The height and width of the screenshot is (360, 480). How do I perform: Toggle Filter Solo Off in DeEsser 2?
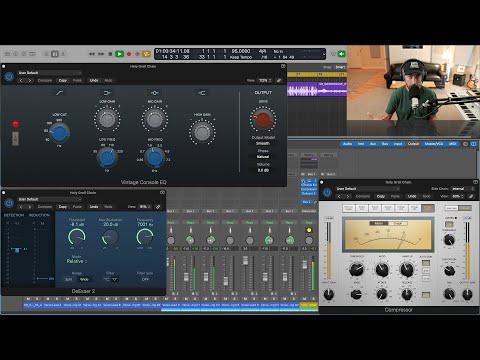[145, 279]
